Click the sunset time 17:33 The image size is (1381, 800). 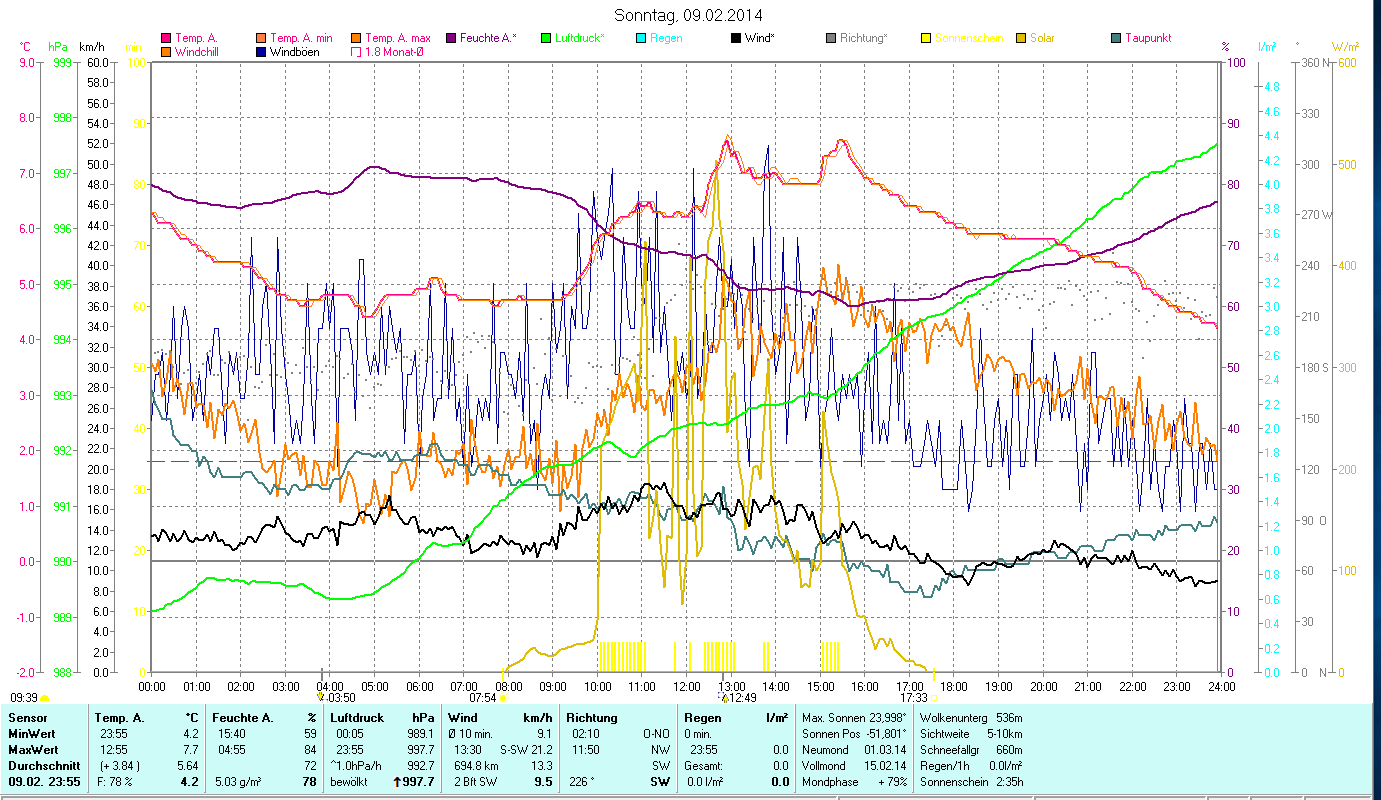pos(914,698)
